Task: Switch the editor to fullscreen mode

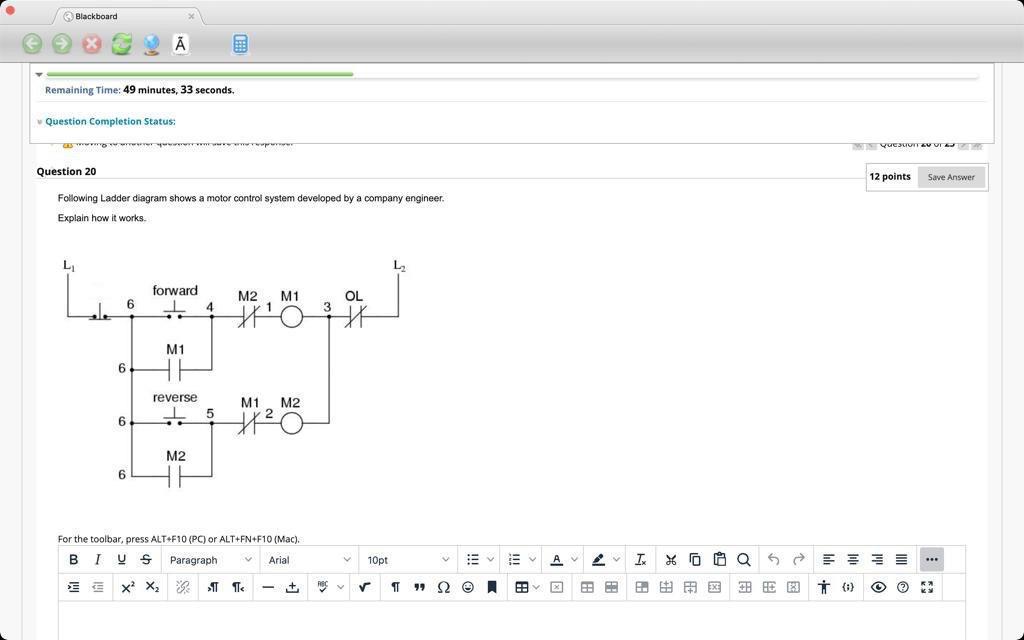Action: click(927, 587)
